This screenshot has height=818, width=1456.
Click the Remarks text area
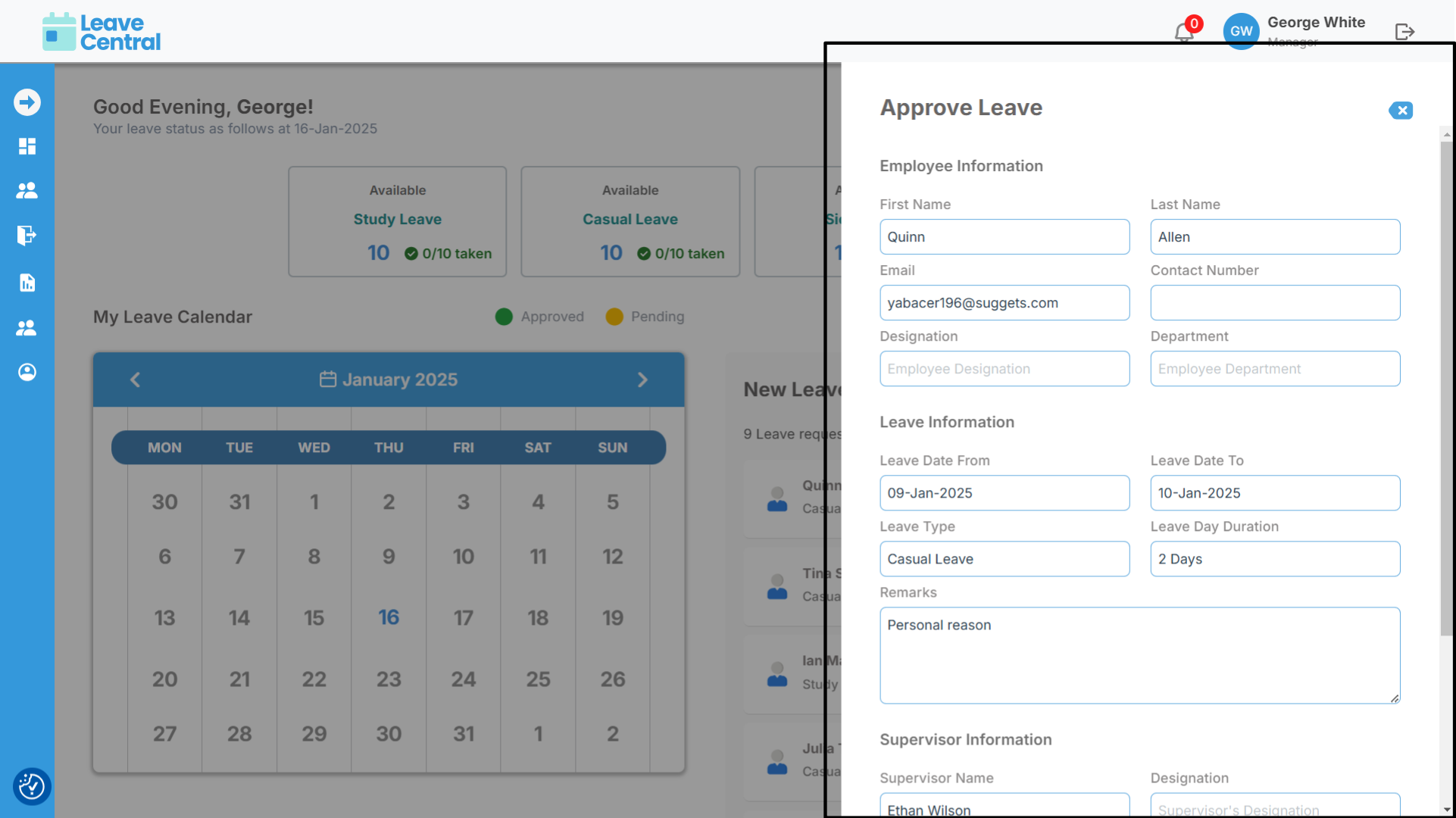click(1139, 655)
